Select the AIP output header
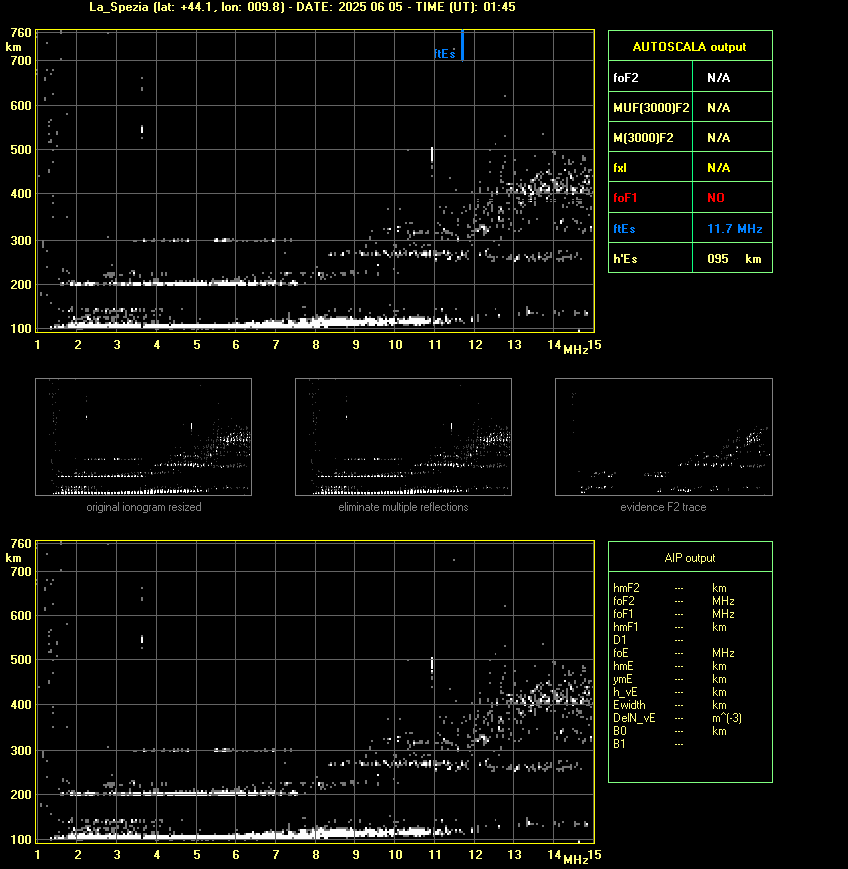Screen dimensions: 848x869 pos(689,558)
